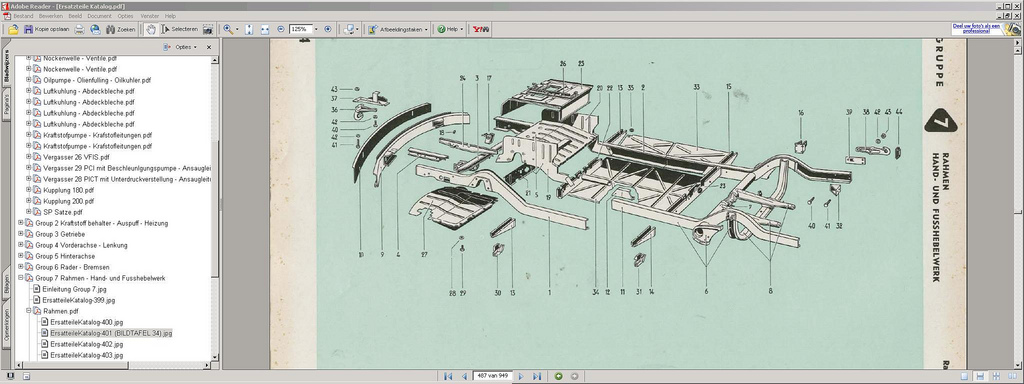Click the Fit Width icon
Screen dimensions: 1024x384
coord(264,29)
